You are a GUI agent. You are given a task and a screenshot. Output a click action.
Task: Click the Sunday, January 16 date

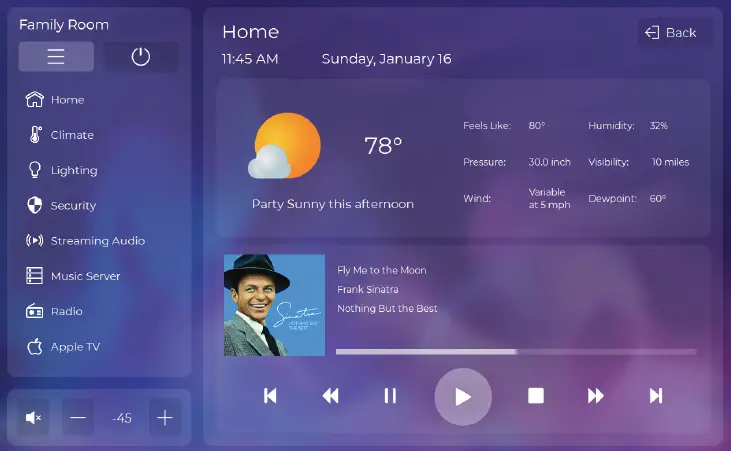tap(386, 59)
